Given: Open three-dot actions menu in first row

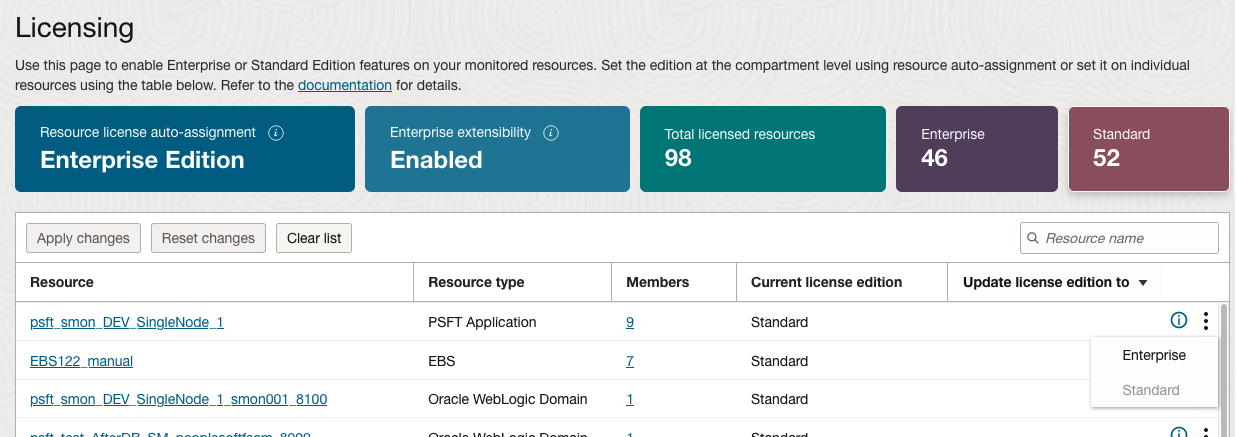Looking at the screenshot, I should 1206,321.
